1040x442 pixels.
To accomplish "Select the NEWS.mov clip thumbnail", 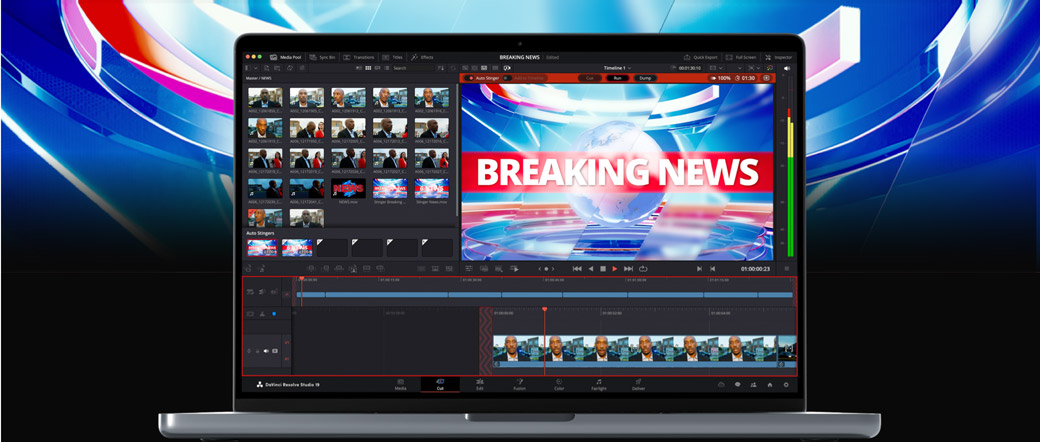I will coord(348,188).
